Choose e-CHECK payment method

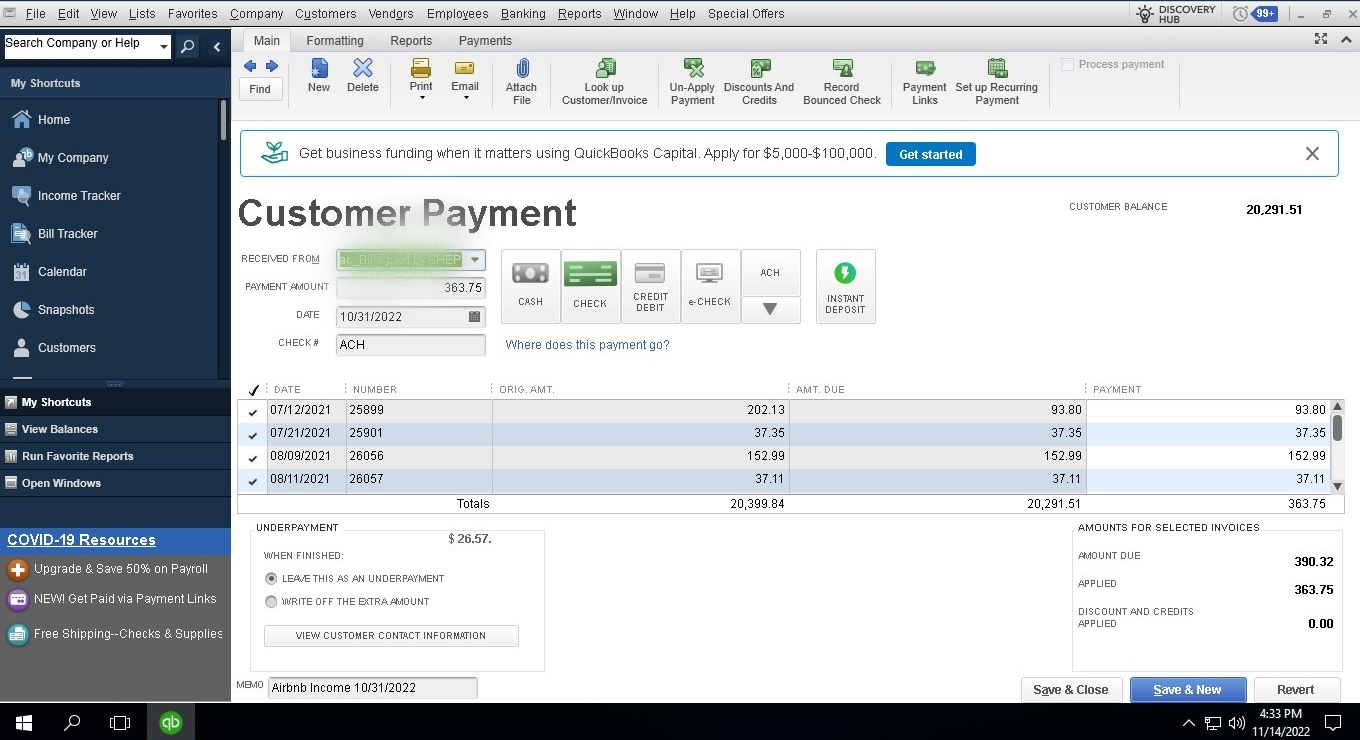pyautogui.click(x=710, y=286)
